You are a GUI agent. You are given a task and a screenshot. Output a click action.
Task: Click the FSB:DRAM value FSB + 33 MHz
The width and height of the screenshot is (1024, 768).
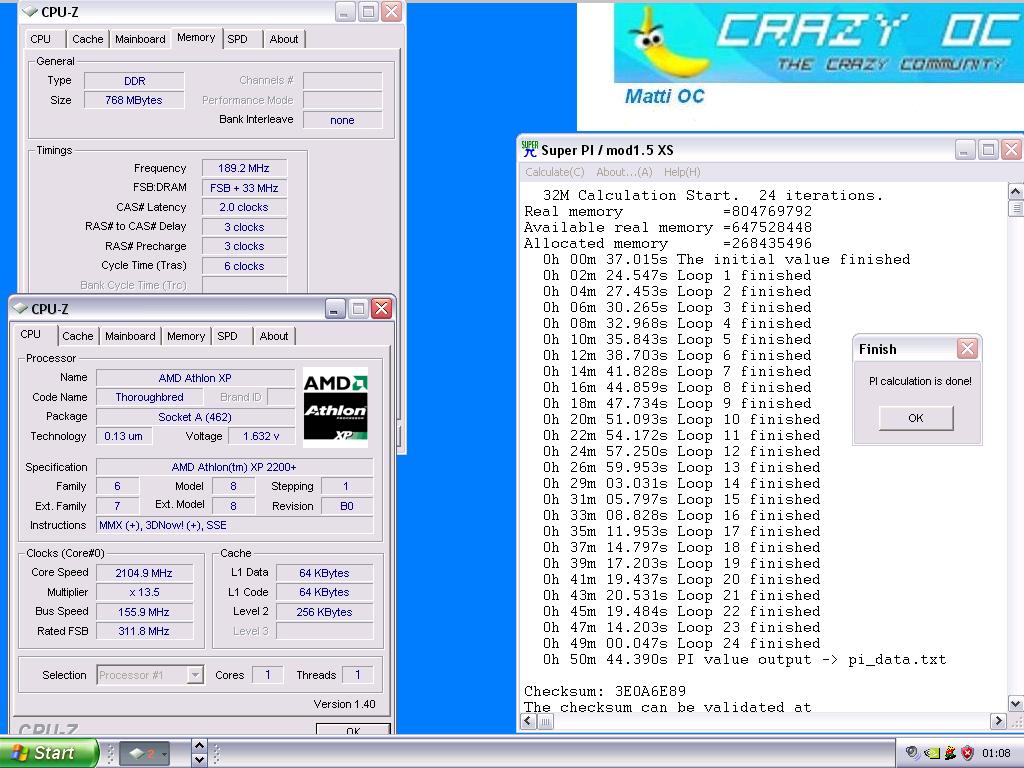244,187
